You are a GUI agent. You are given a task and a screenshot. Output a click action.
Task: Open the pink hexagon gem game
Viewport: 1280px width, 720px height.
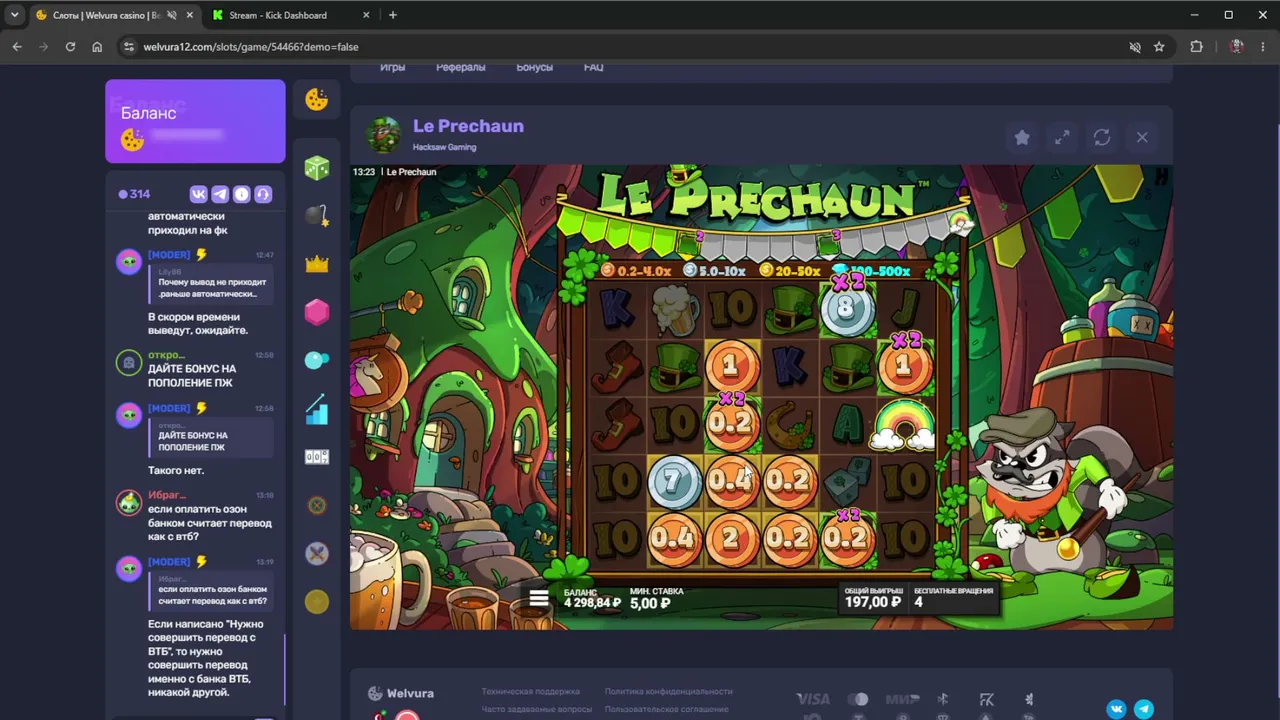coord(317,312)
